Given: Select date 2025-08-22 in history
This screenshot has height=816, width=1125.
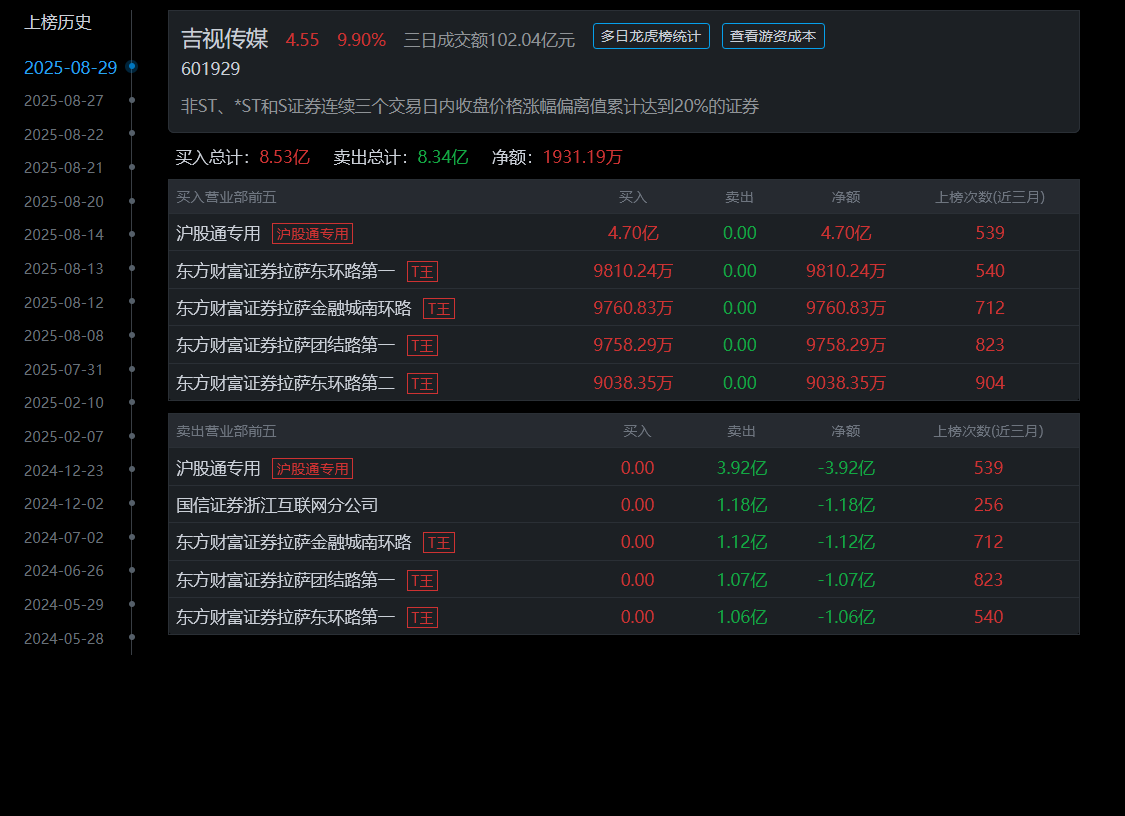Looking at the screenshot, I should click(64, 134).
